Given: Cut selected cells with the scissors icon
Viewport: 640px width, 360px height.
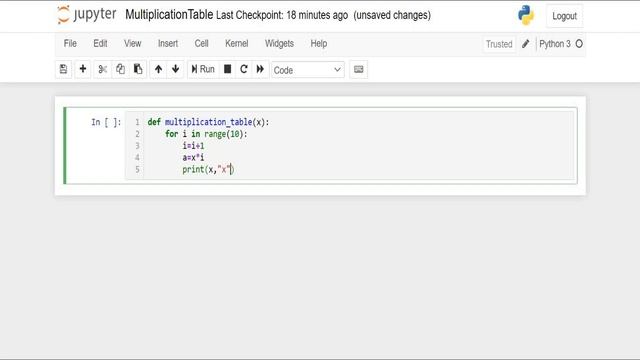Looking at the screenshot, I should [102, 69].
